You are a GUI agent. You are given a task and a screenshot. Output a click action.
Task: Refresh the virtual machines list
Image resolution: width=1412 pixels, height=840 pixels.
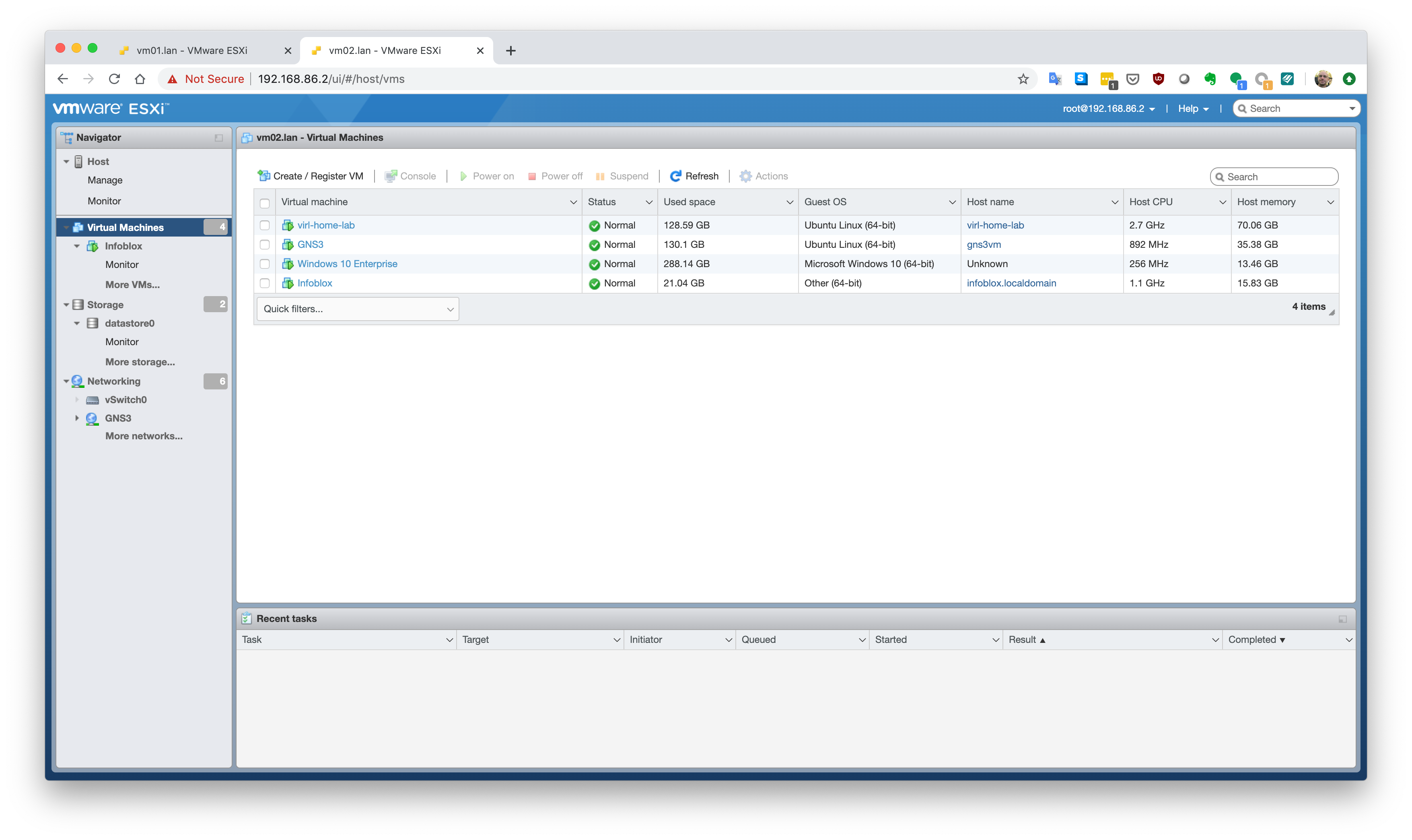(694, 176)
